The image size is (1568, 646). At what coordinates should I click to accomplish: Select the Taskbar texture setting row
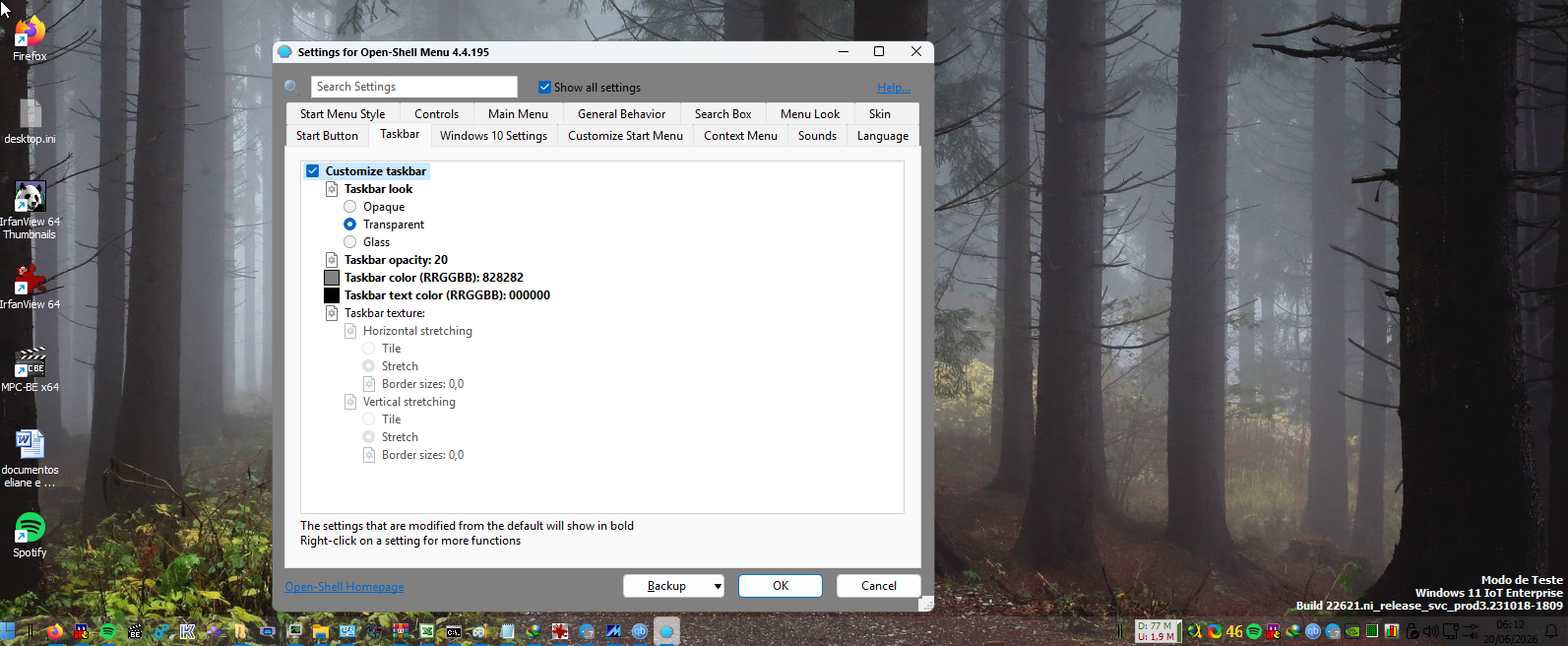coord(385,313)
